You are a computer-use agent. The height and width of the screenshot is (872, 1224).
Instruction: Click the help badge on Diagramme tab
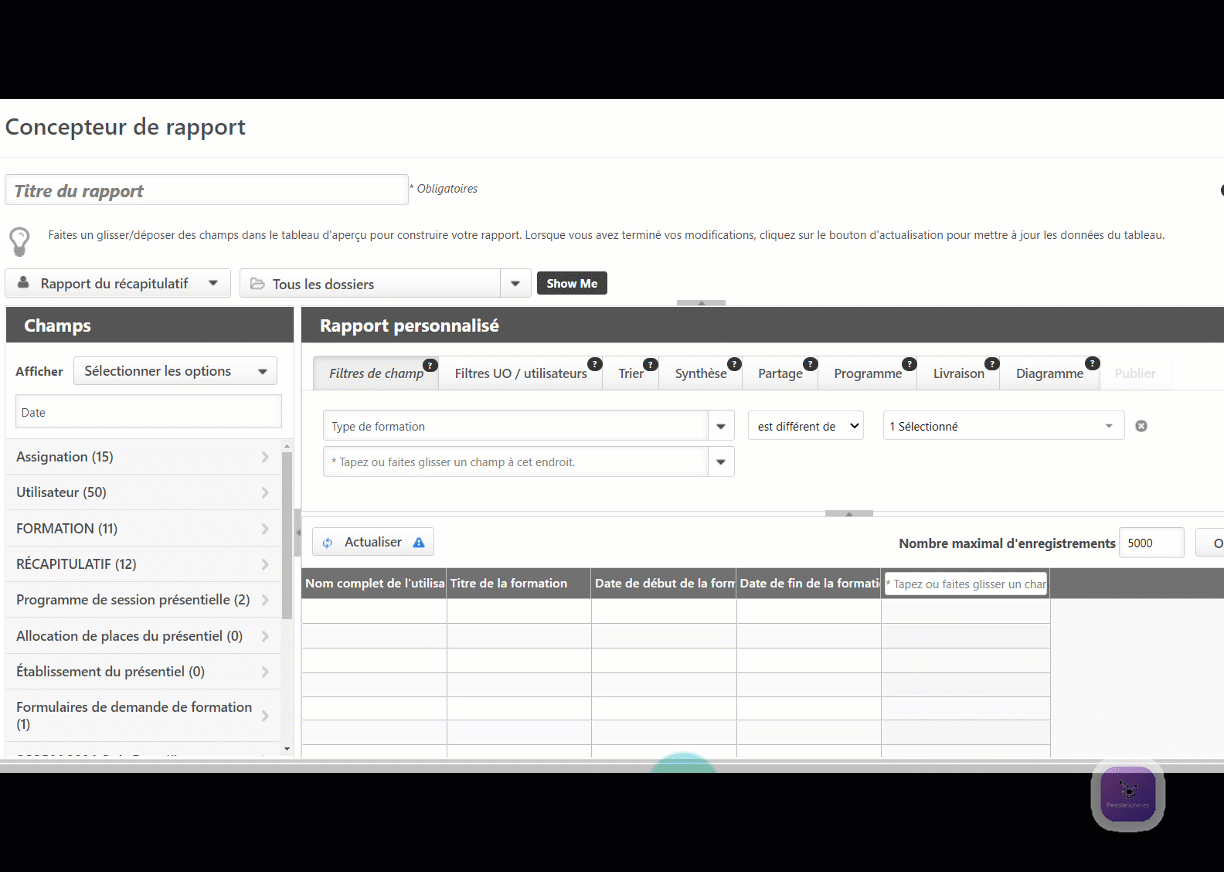click(x=1092, y=365)
